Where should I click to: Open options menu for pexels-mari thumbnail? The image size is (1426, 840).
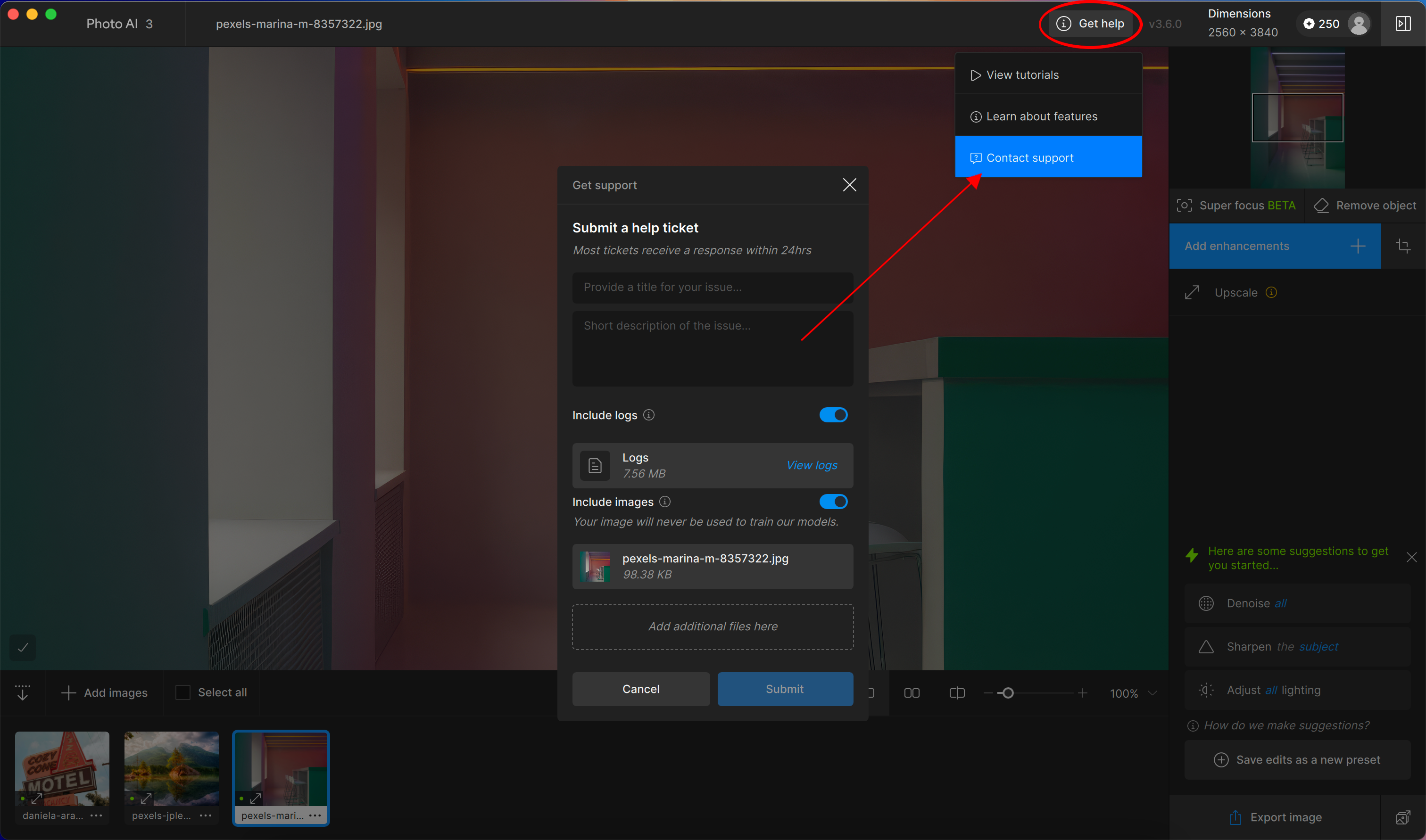(x=315, y=815)
